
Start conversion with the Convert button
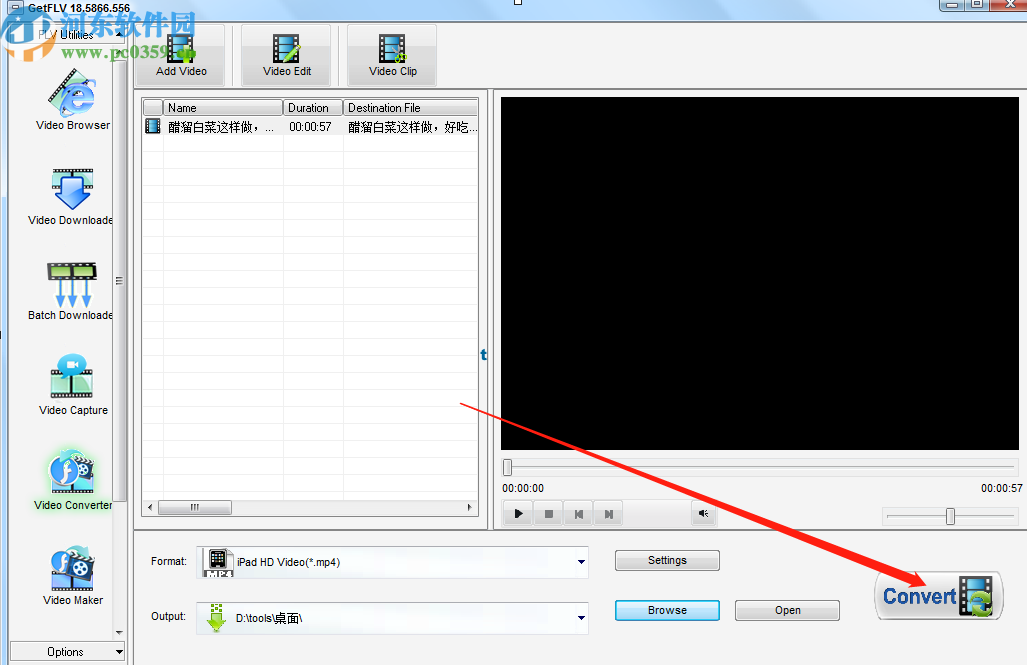(x=937, y=595)
